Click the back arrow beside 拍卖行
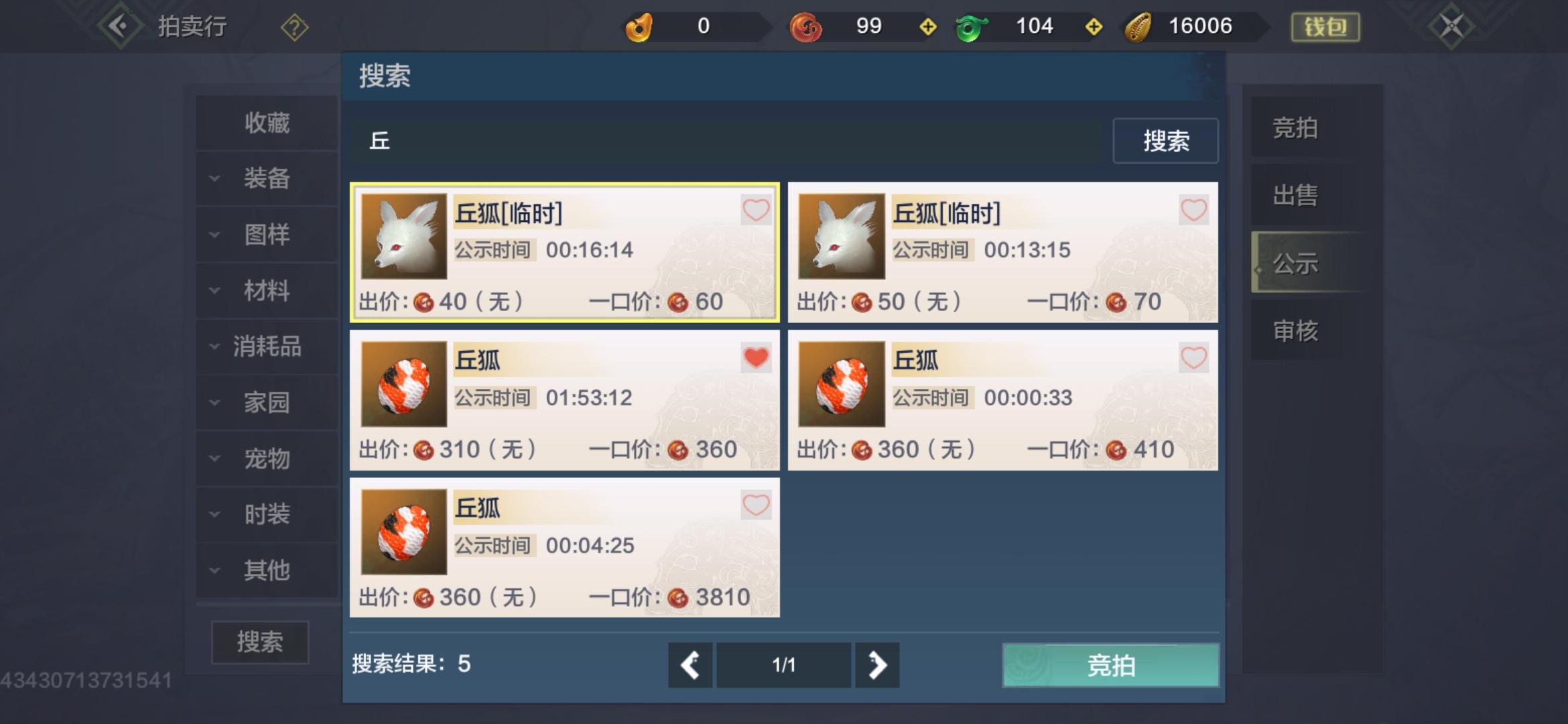This screenshot has height=724, width=1568. tap(121, 27)
